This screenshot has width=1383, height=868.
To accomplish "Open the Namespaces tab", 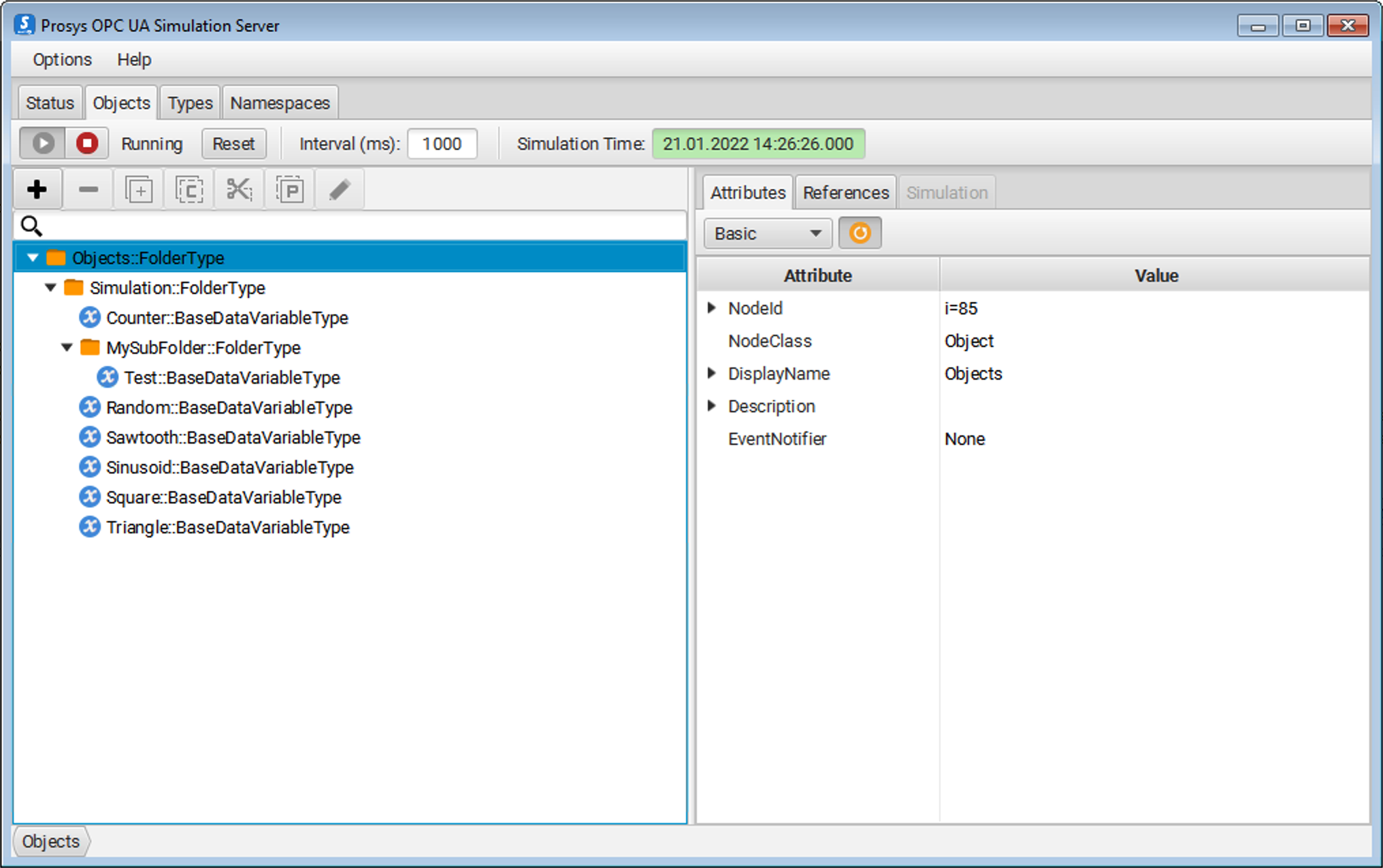I will click(280, 103).
